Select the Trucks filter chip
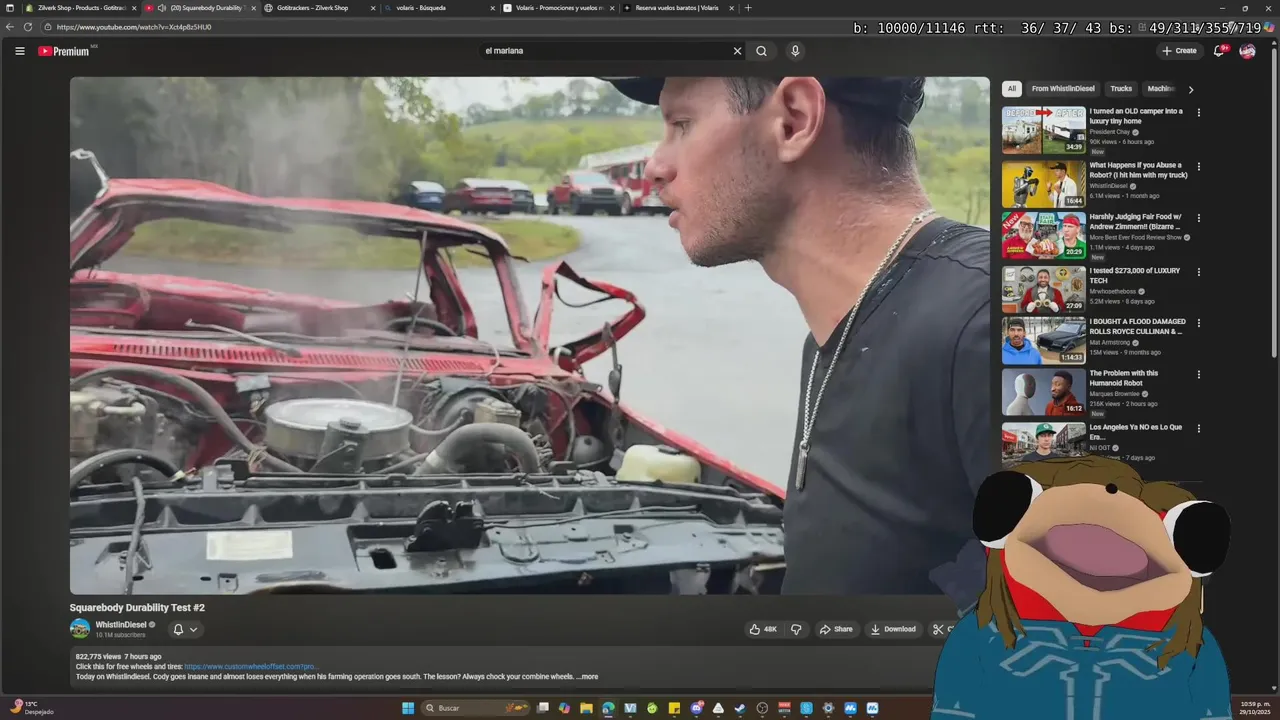The image size is (1280, 720). 1121,89
